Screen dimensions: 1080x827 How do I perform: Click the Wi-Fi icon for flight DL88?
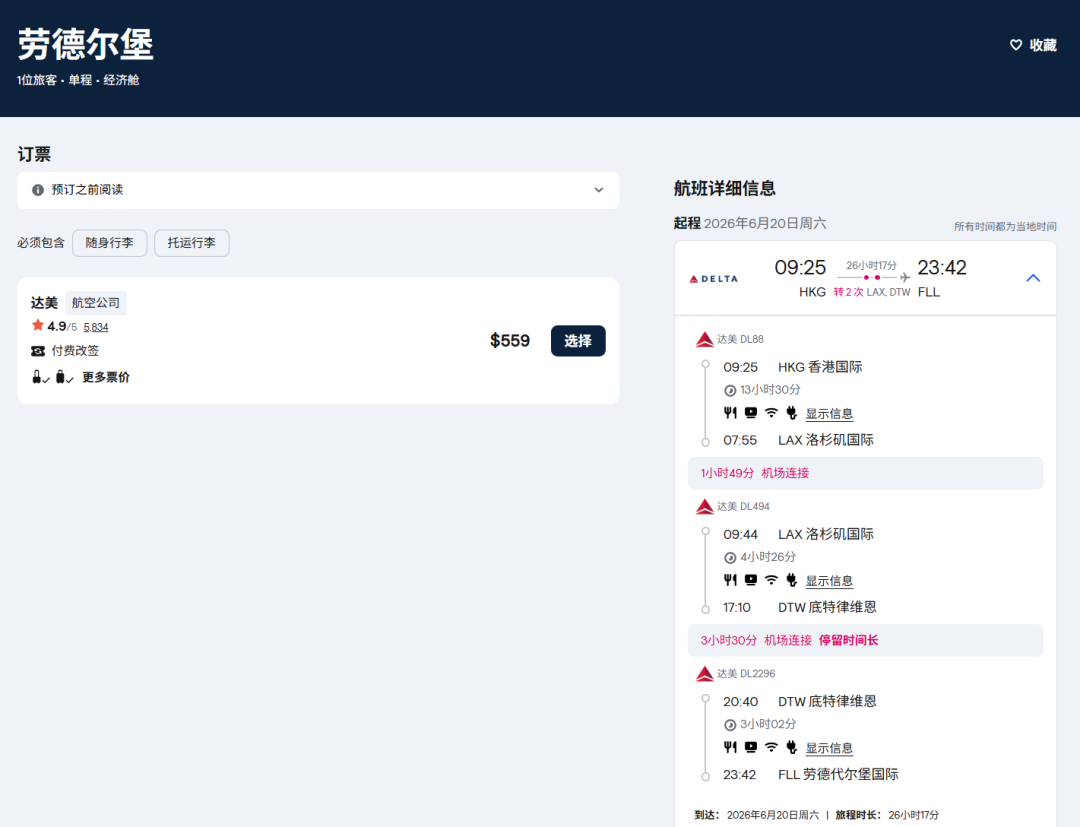click(x=771, y=413)
